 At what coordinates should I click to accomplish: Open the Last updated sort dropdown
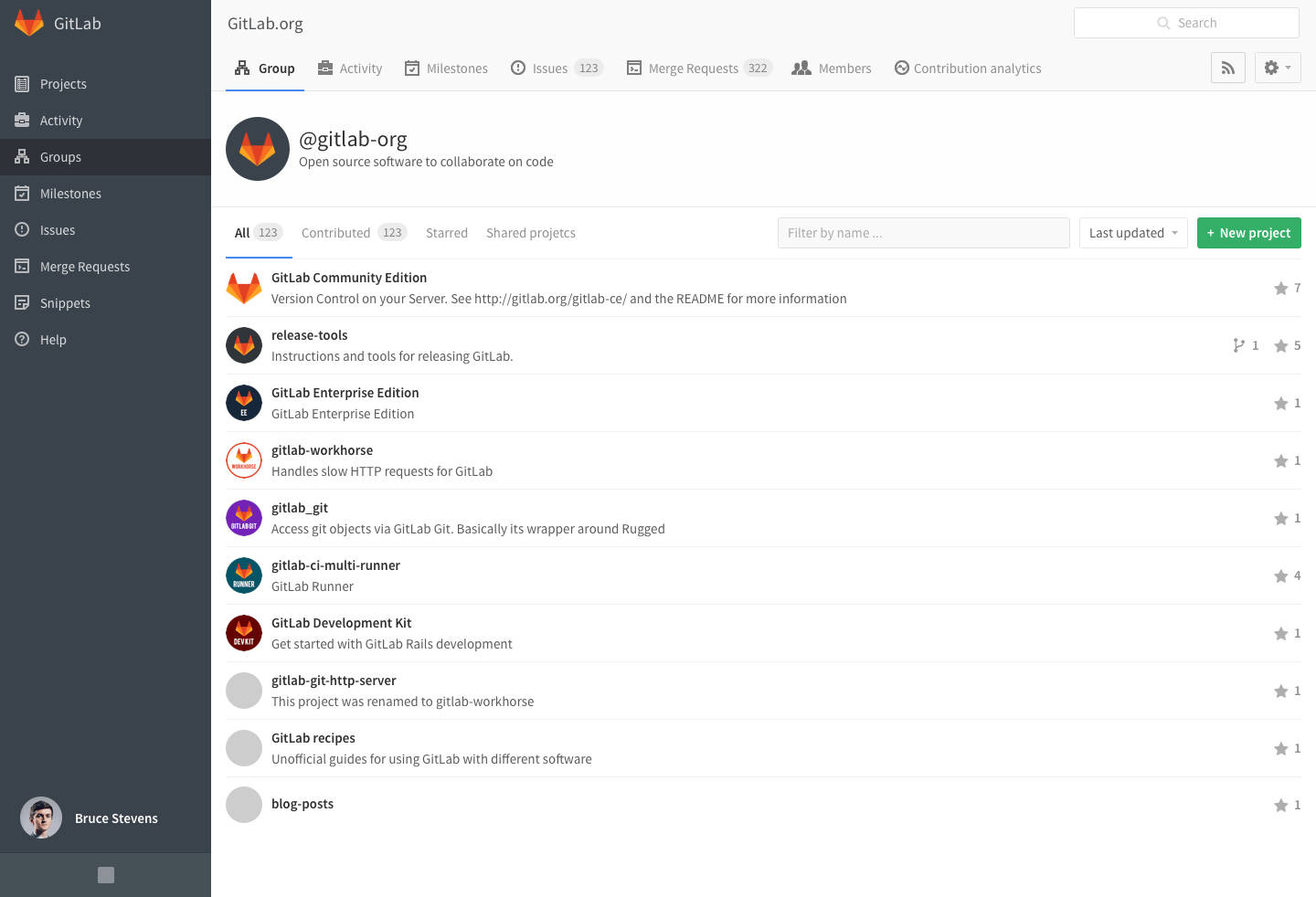tap(1133, 233)
